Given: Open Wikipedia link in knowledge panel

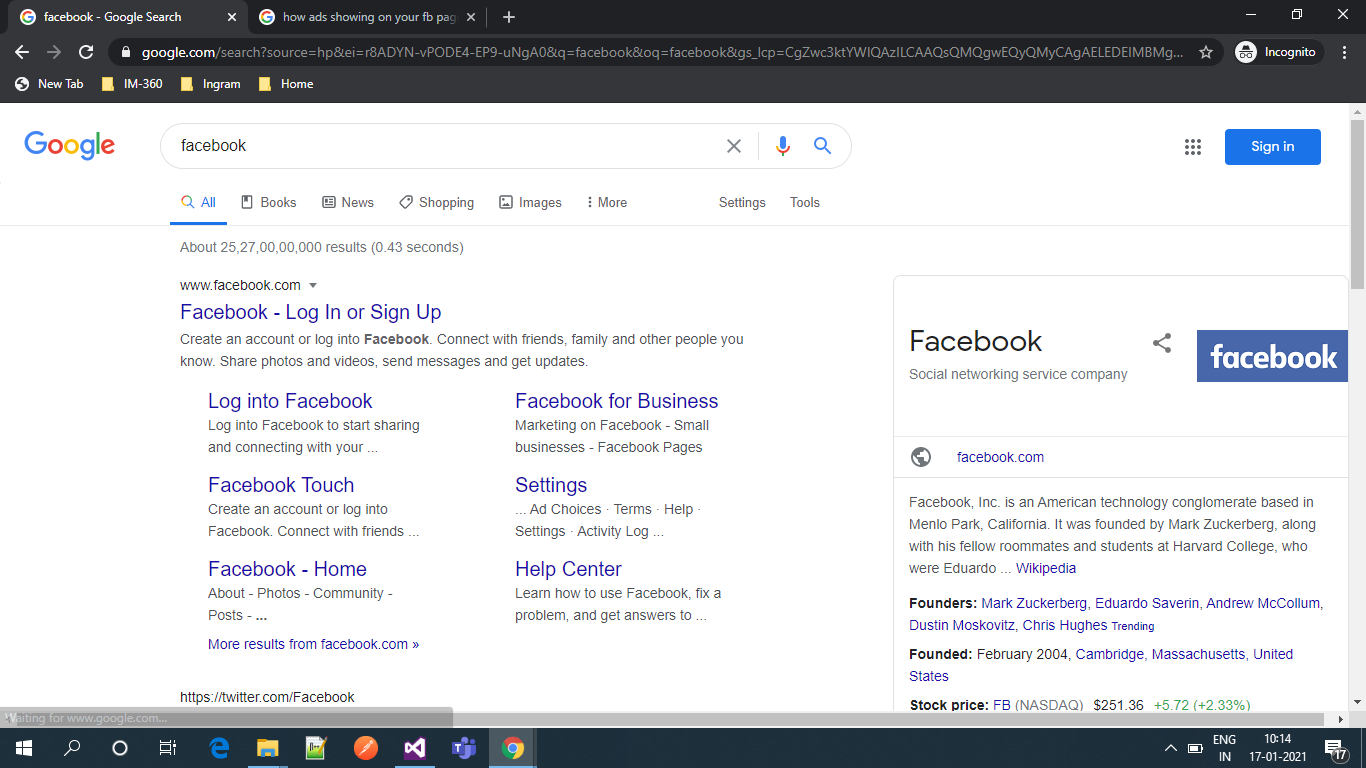Looking at the screenshot, I should coord(1046,568).
